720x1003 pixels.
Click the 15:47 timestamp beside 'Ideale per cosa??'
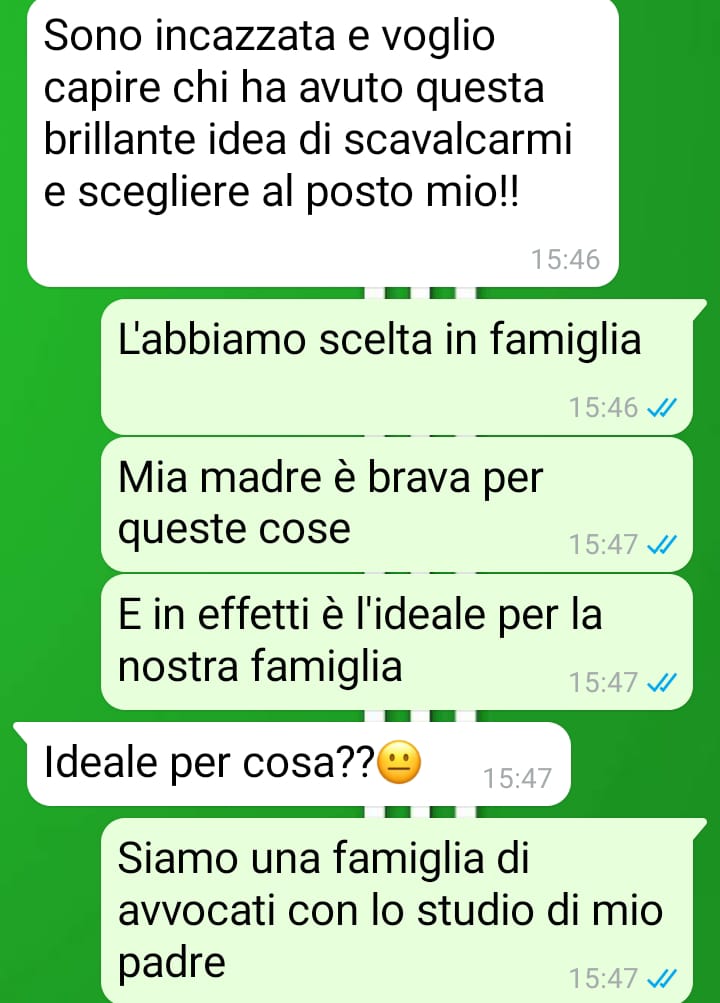pos(517,778)
